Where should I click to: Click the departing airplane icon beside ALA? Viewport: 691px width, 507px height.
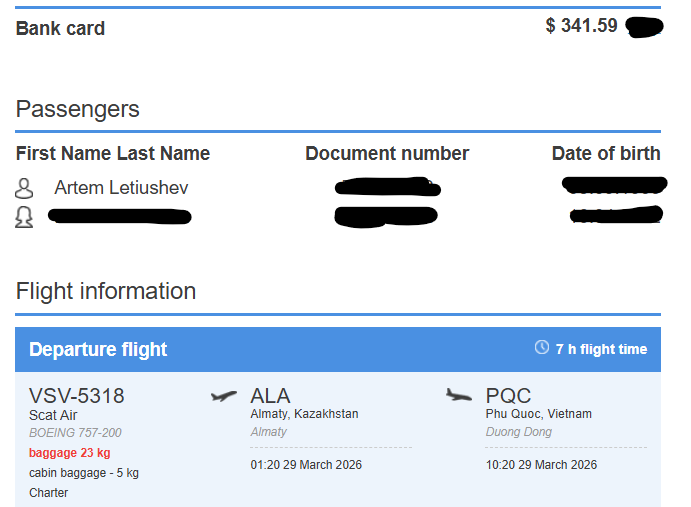click(x=224, y=395)
